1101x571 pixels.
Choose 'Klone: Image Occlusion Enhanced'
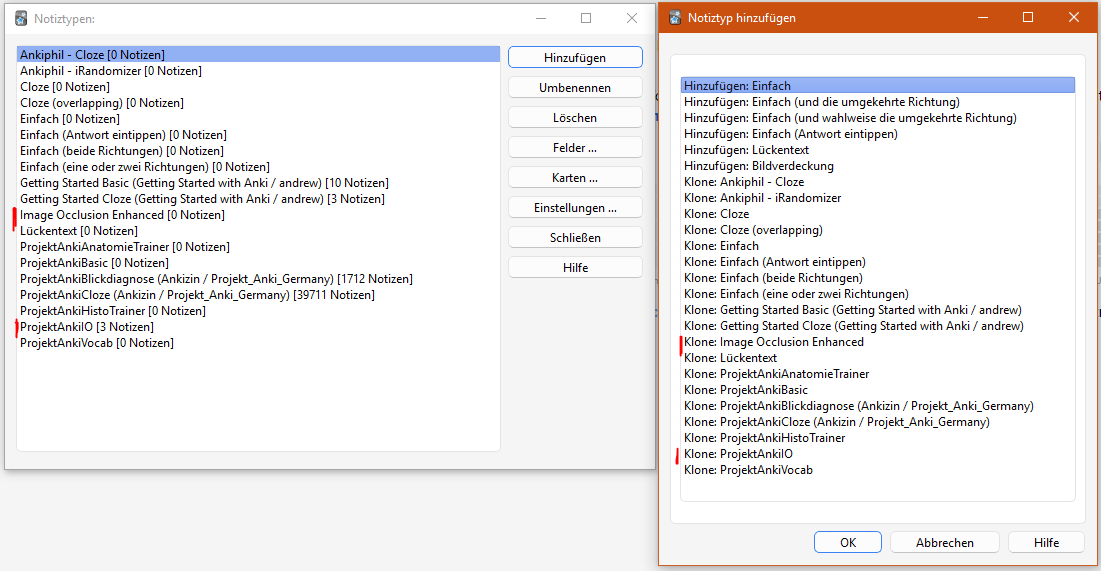(x=878, y=342)
